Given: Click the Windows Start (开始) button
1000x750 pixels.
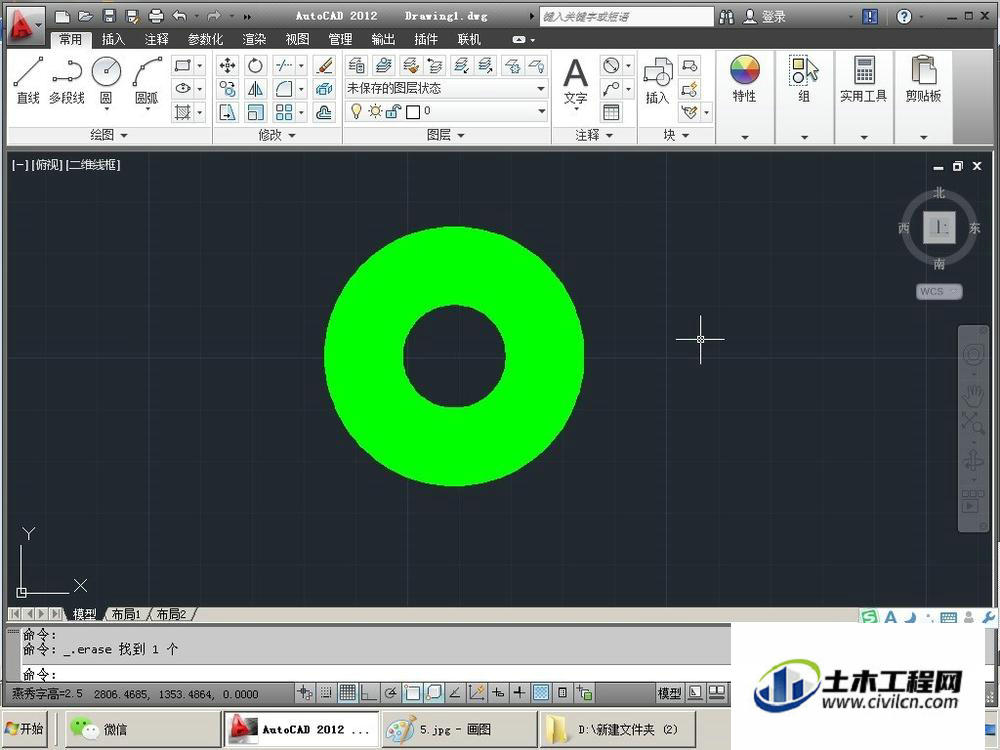Looking at the screenshot, I should point(24,728).
